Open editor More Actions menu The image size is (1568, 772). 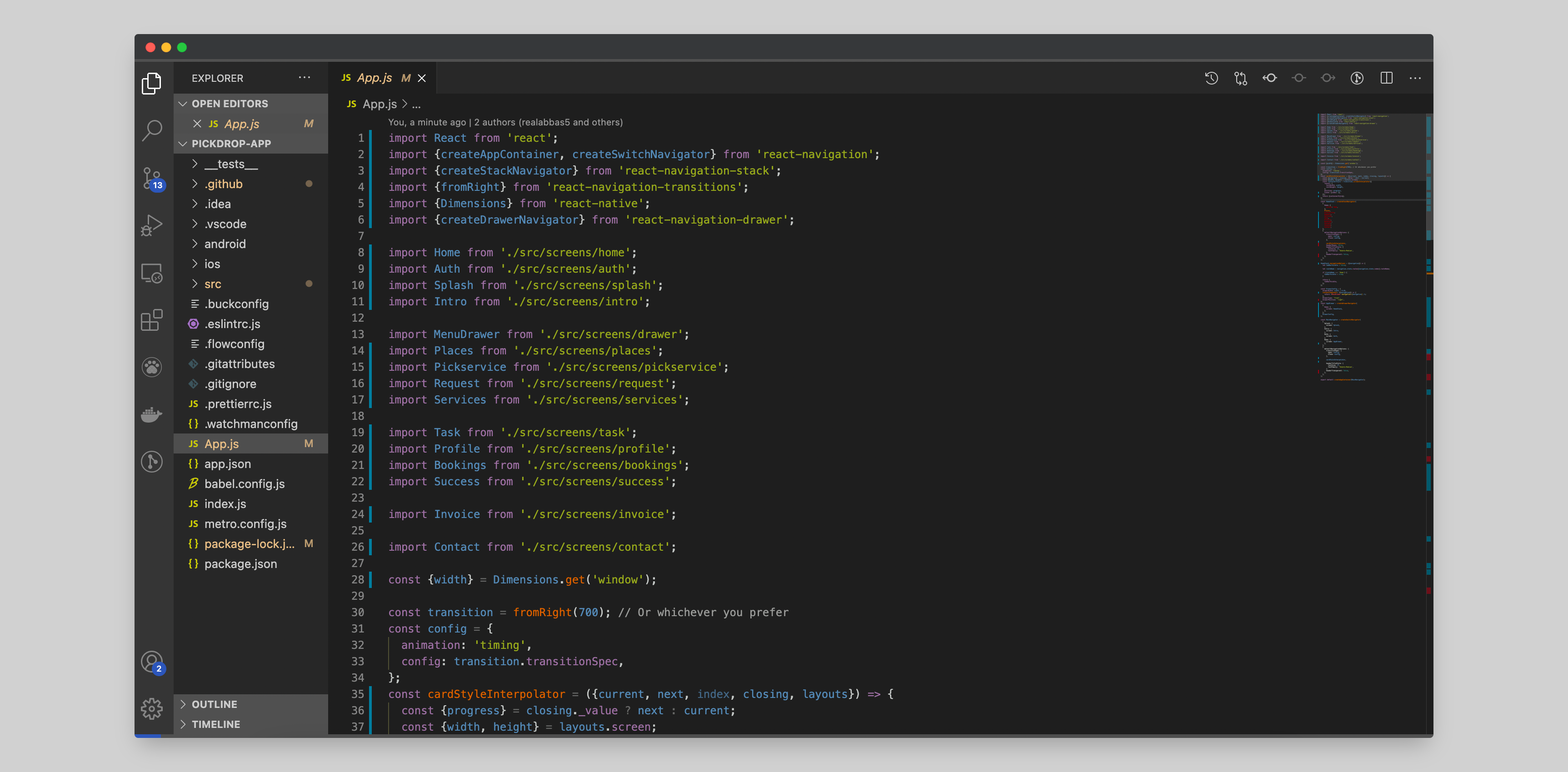pyautogui.click(x=1415, y=78)
